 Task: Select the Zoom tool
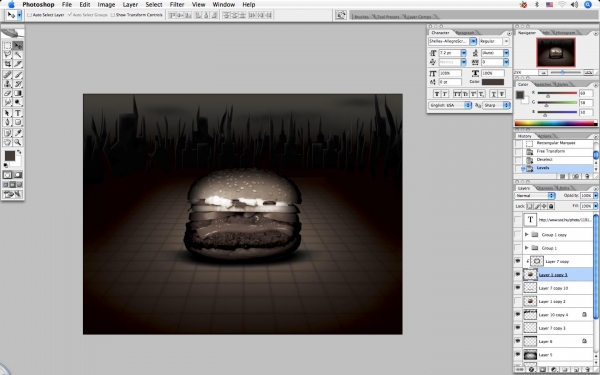pos(18,142)
